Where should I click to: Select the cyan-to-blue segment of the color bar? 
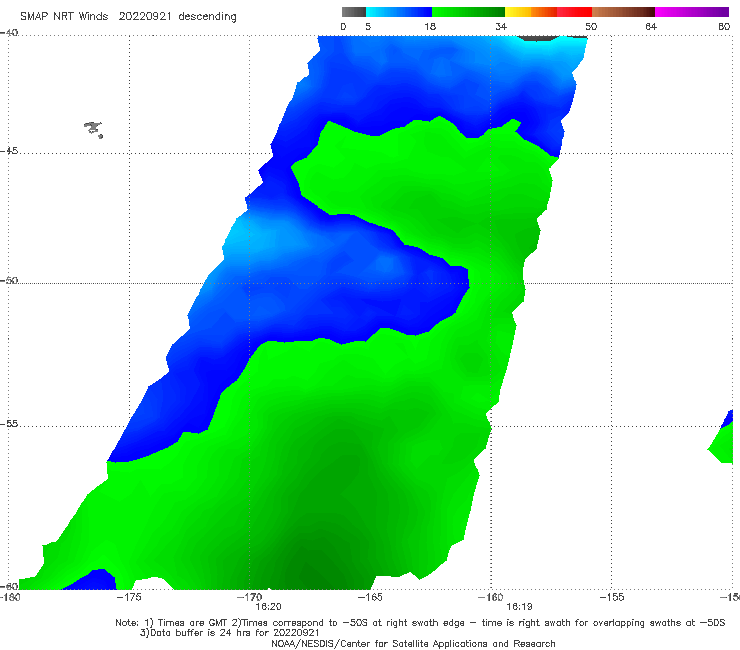399,12
